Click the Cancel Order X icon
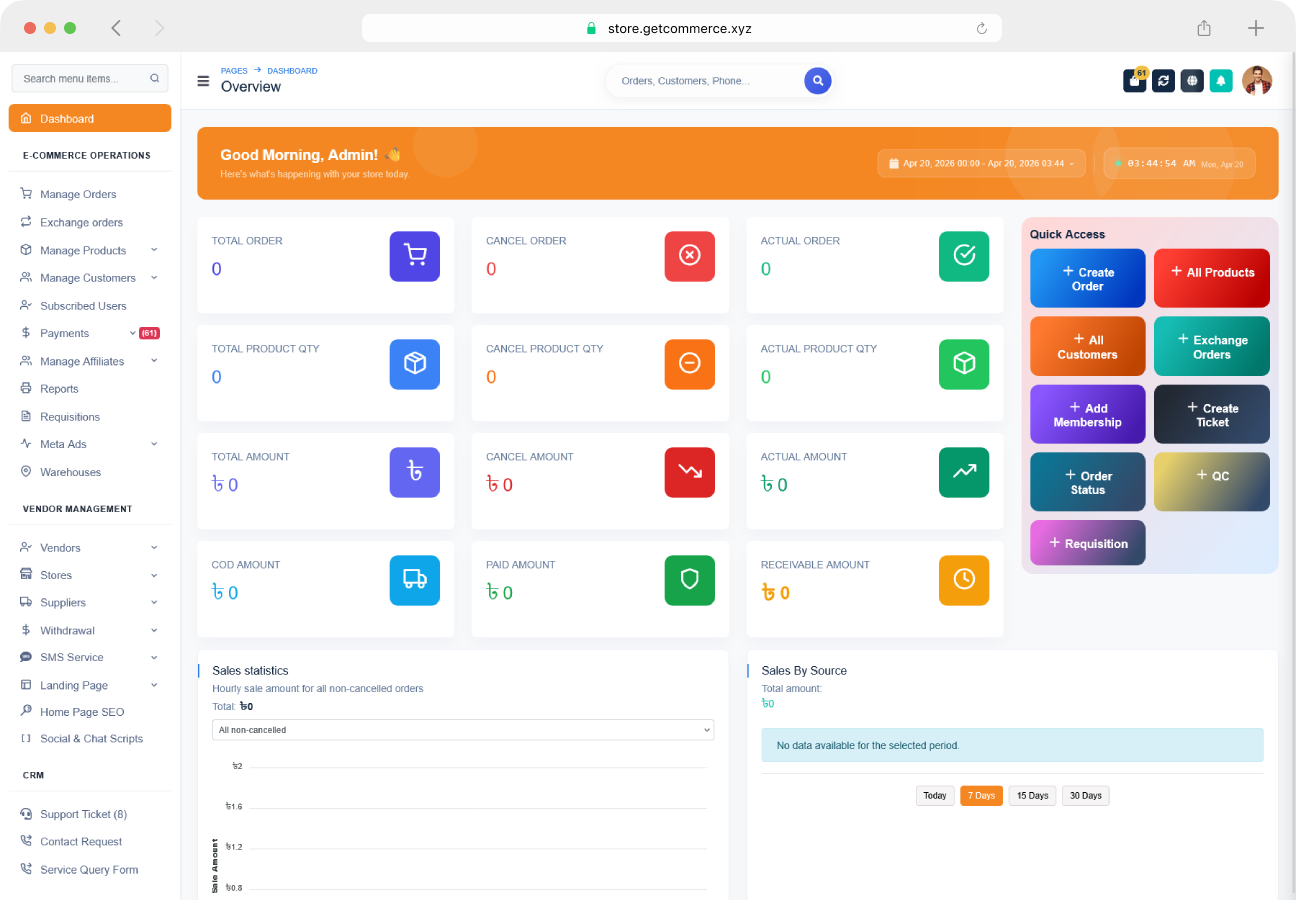The height and width of the screenshot is (900, 1296). click(689, 256)
